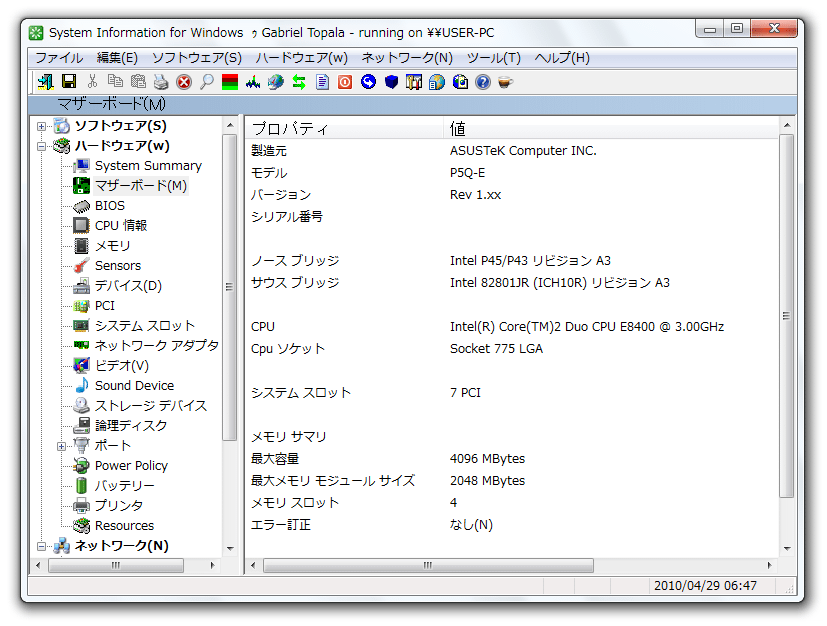The width and height of the screenshot is (827, 626).
Task: Select the プリンタ tree item
Action: coord(119,506)
